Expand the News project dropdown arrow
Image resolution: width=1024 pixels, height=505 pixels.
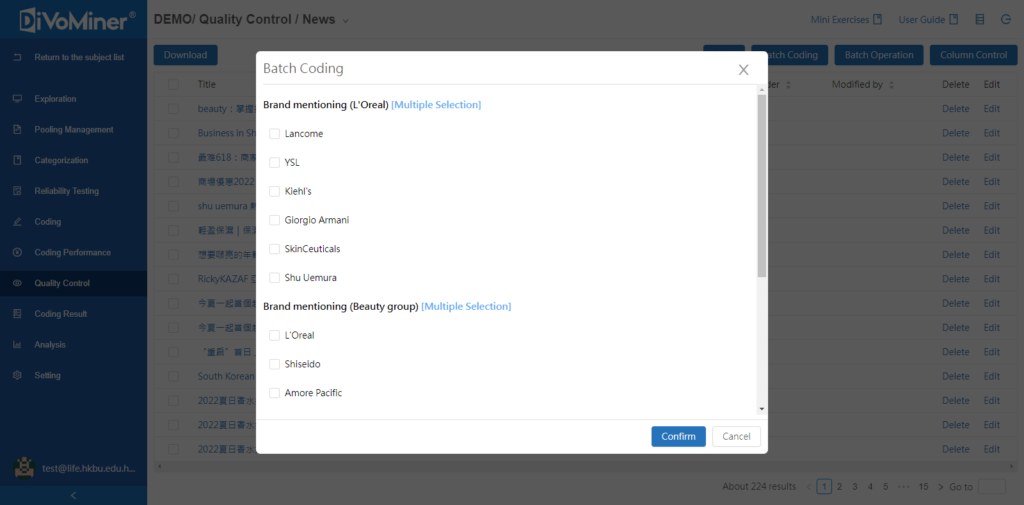click(x=345, y=21)
